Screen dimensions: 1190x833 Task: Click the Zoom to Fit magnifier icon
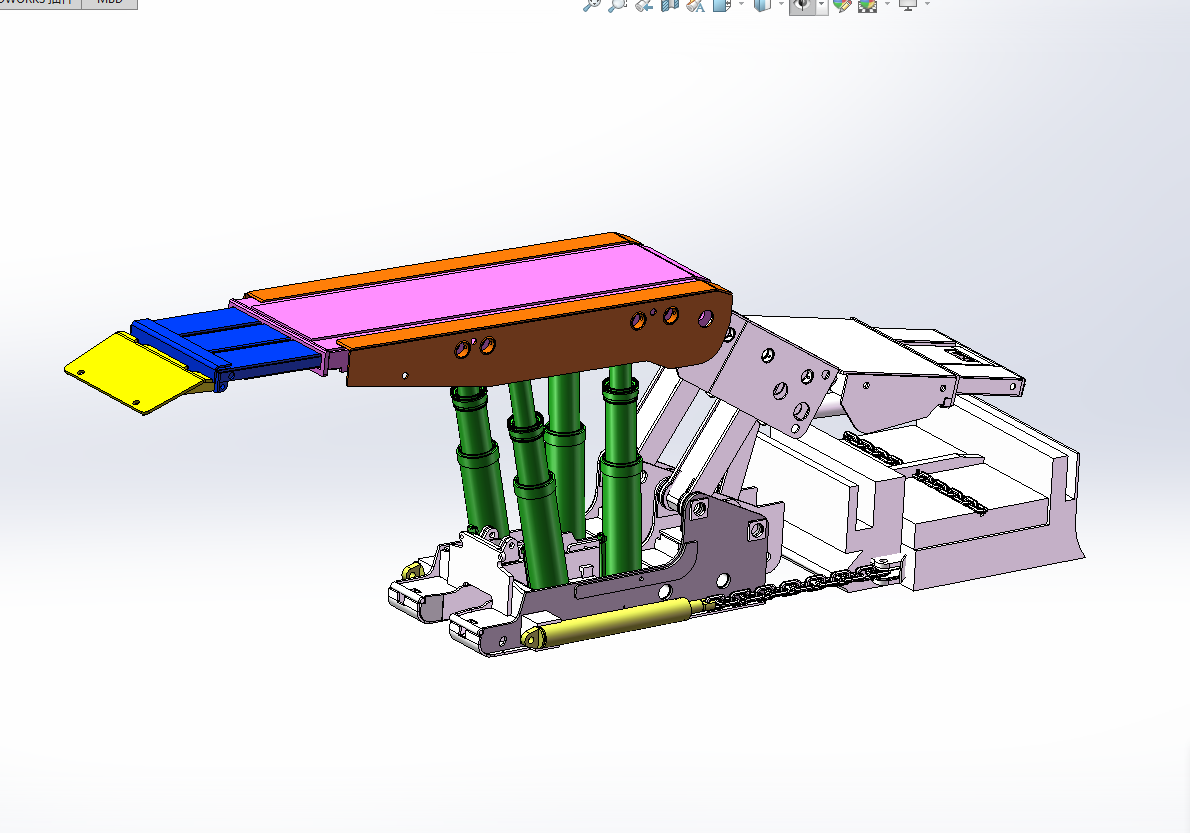591,5
